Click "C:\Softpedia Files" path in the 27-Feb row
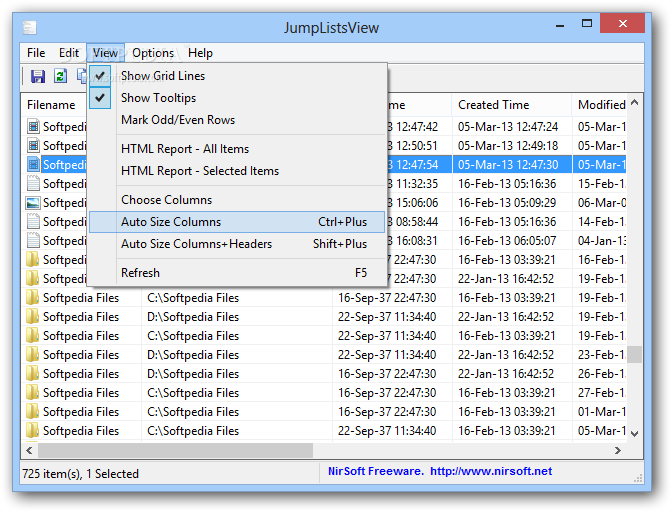 (193, 392)
